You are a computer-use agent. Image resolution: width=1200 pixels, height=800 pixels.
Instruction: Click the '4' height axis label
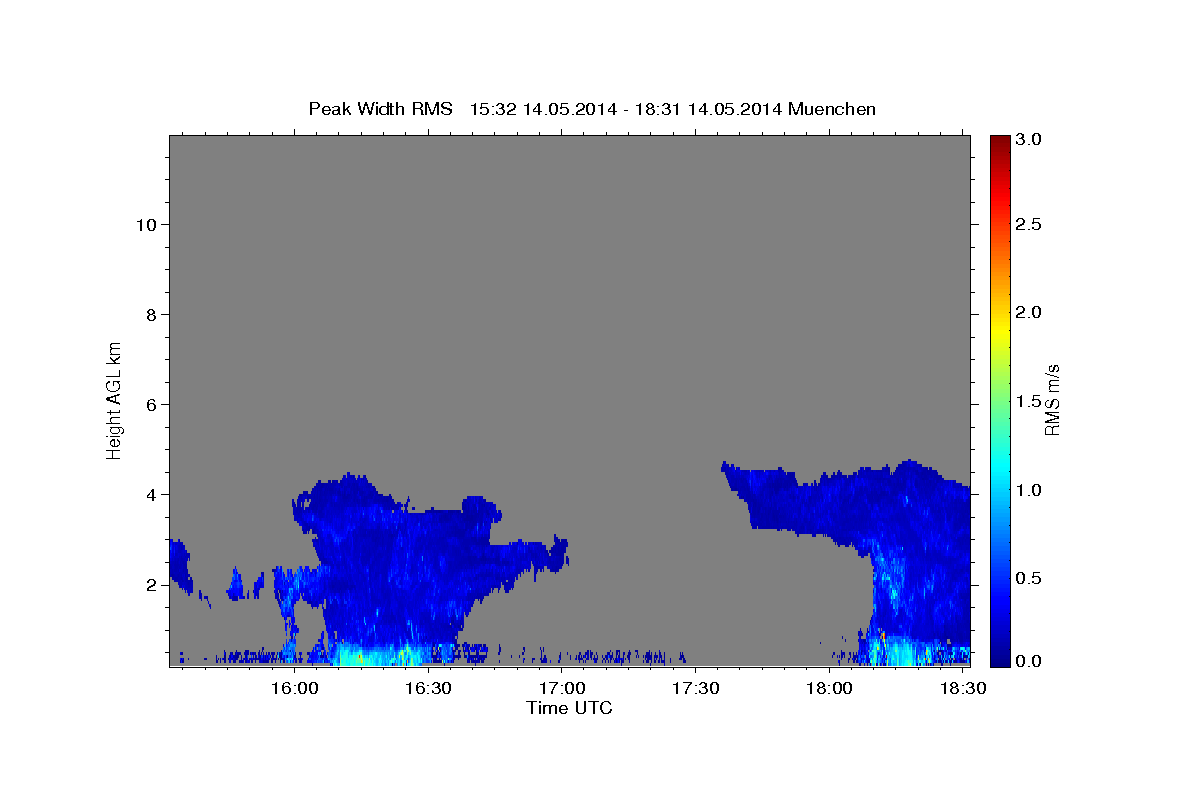point(151,494)
